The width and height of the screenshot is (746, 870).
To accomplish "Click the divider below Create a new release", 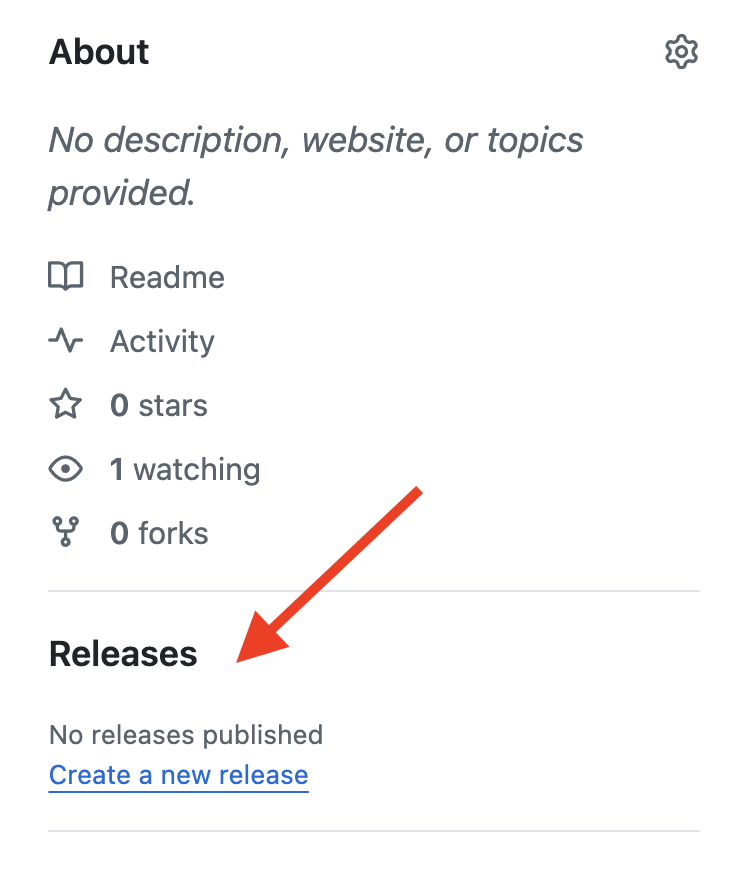I will click(373, 831).
